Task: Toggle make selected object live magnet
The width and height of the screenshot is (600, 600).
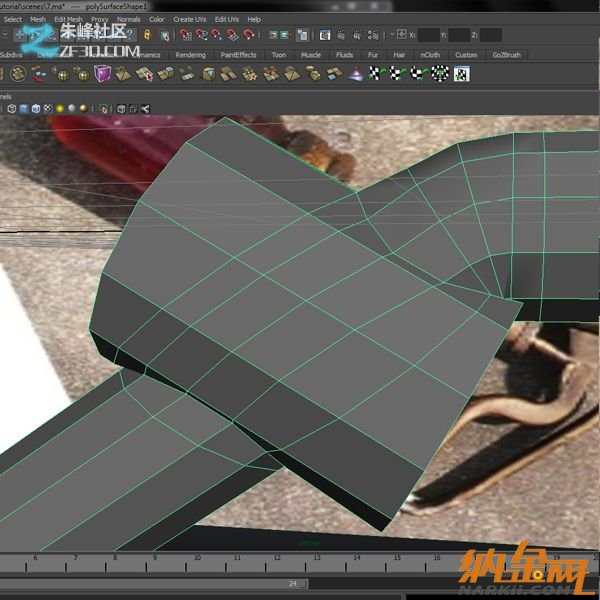Action: 248,35
